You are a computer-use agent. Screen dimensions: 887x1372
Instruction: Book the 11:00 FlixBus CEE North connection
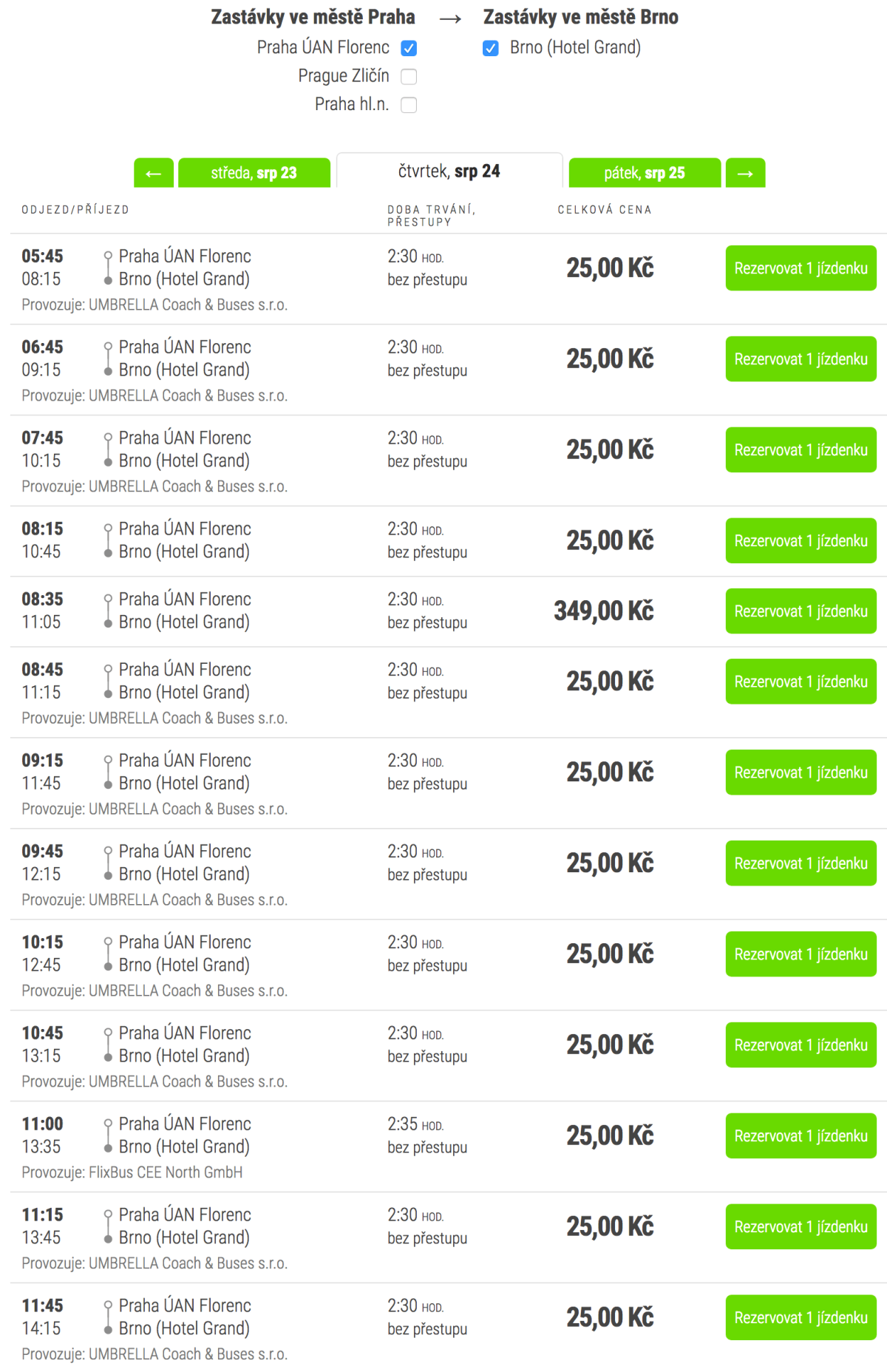(x=801, y=1136)
